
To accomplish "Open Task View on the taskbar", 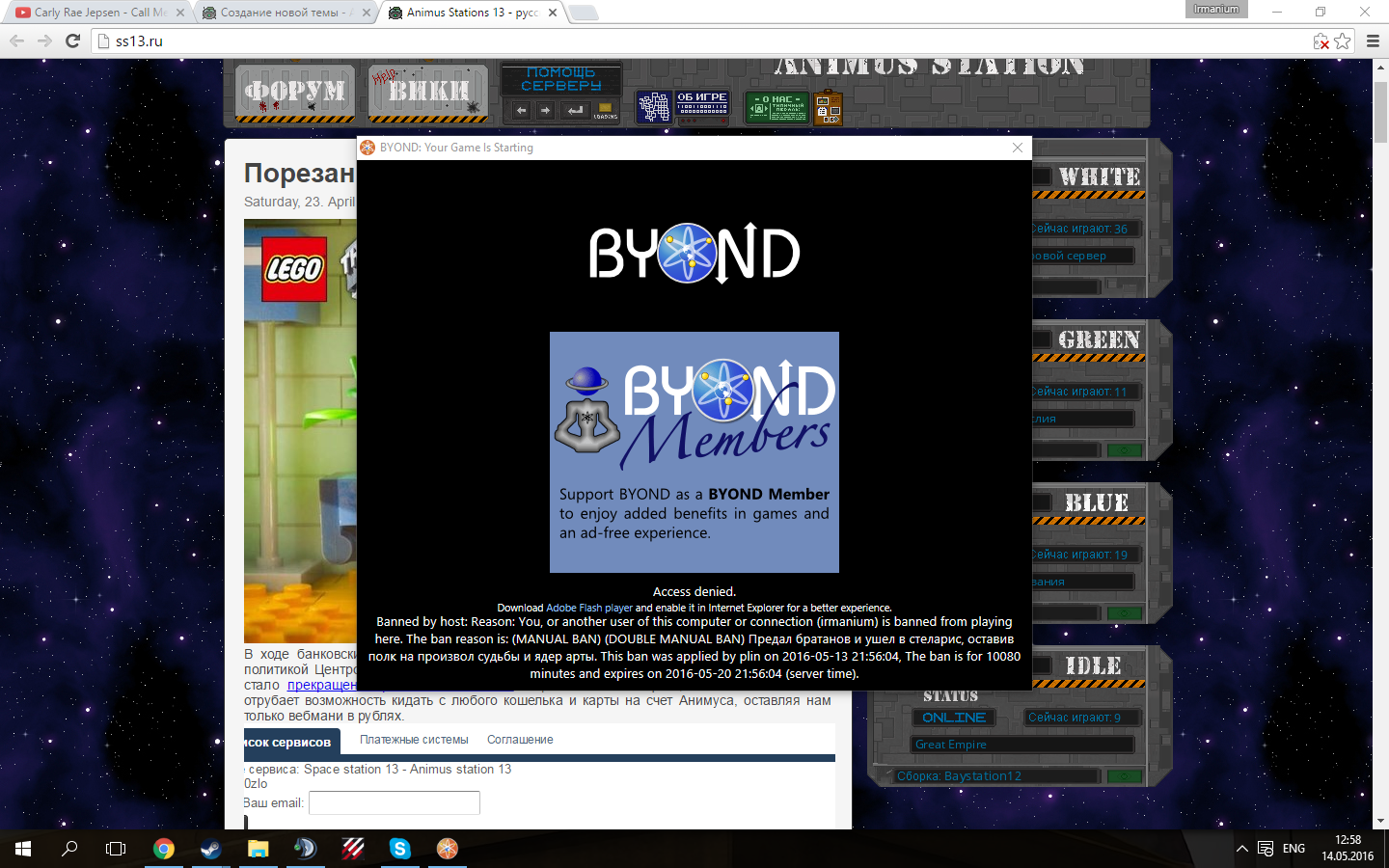I will 116,849.
